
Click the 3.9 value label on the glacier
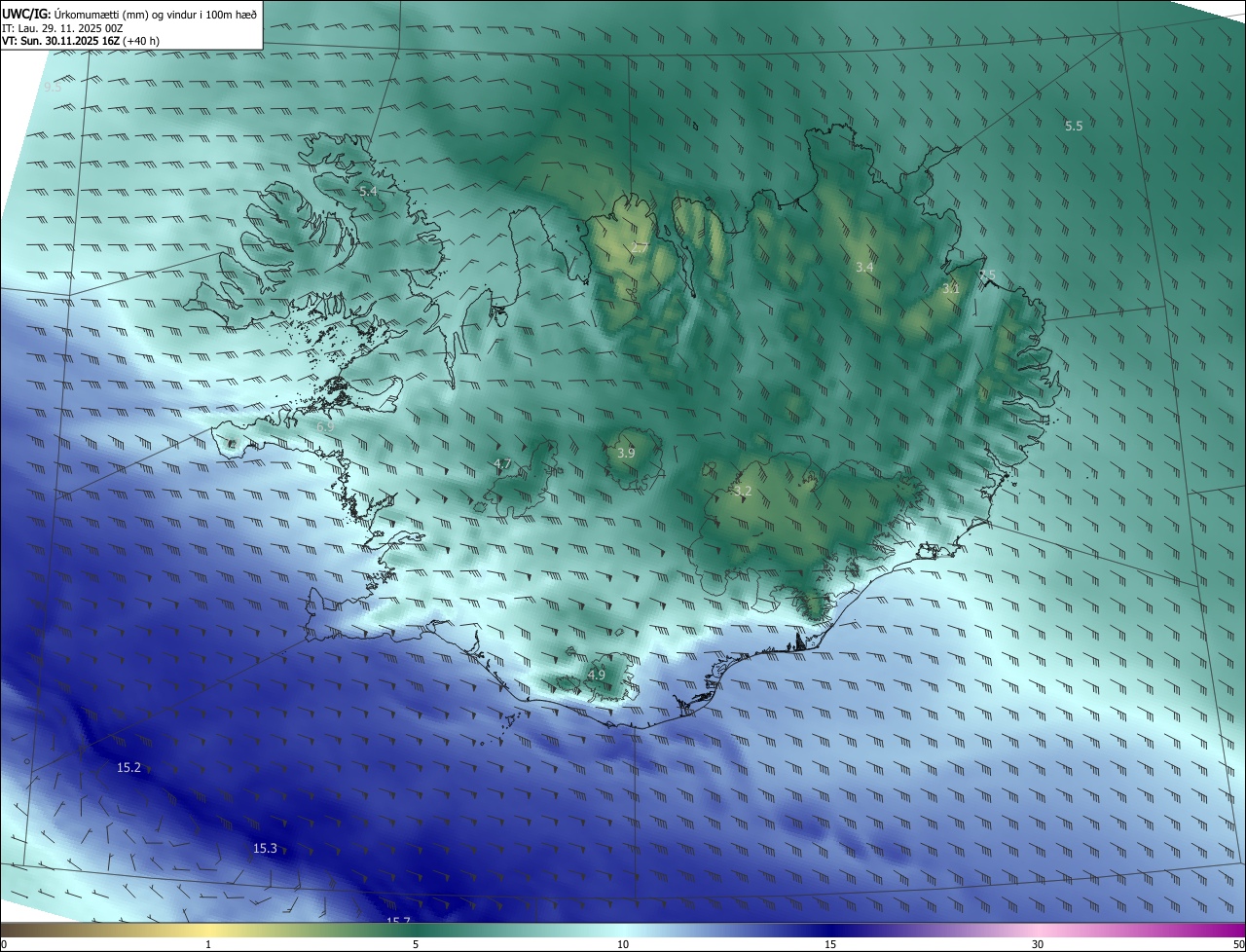point(626,453)
